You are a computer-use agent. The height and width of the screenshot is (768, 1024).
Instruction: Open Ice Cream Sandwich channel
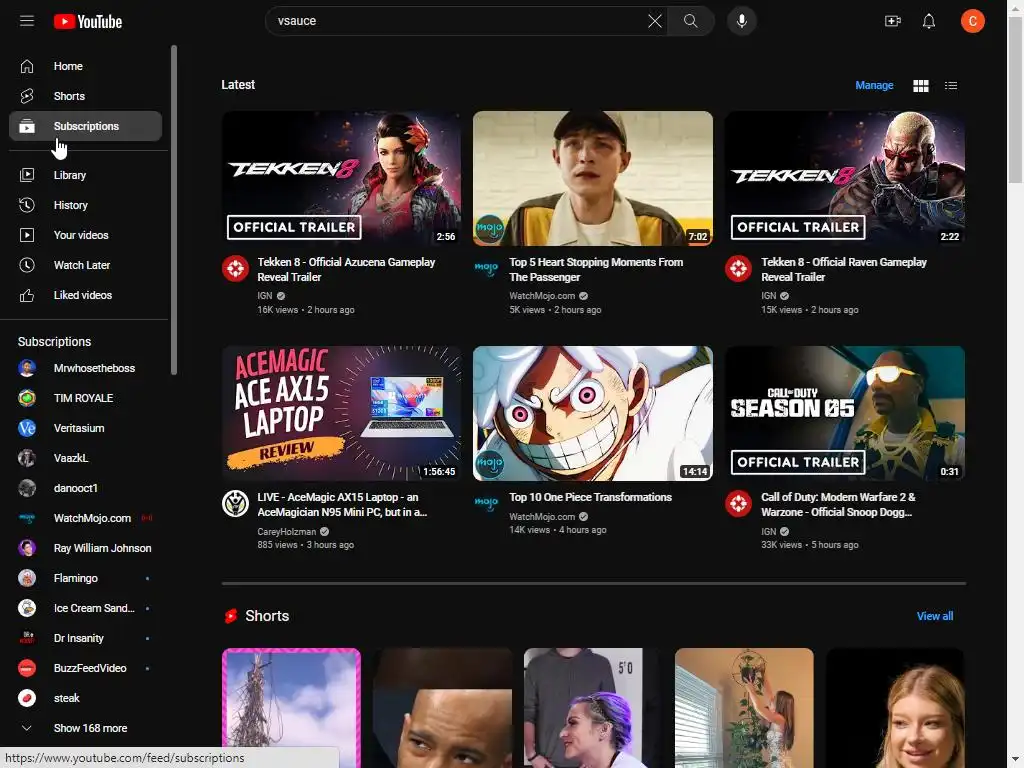[86, 609]
